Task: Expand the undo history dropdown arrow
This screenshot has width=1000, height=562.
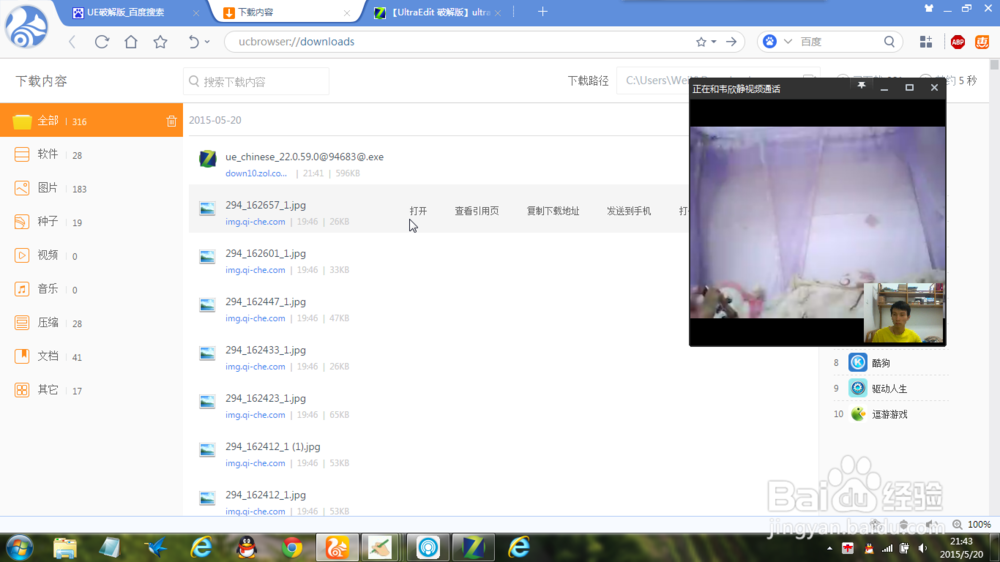Action: click(207, 42)
